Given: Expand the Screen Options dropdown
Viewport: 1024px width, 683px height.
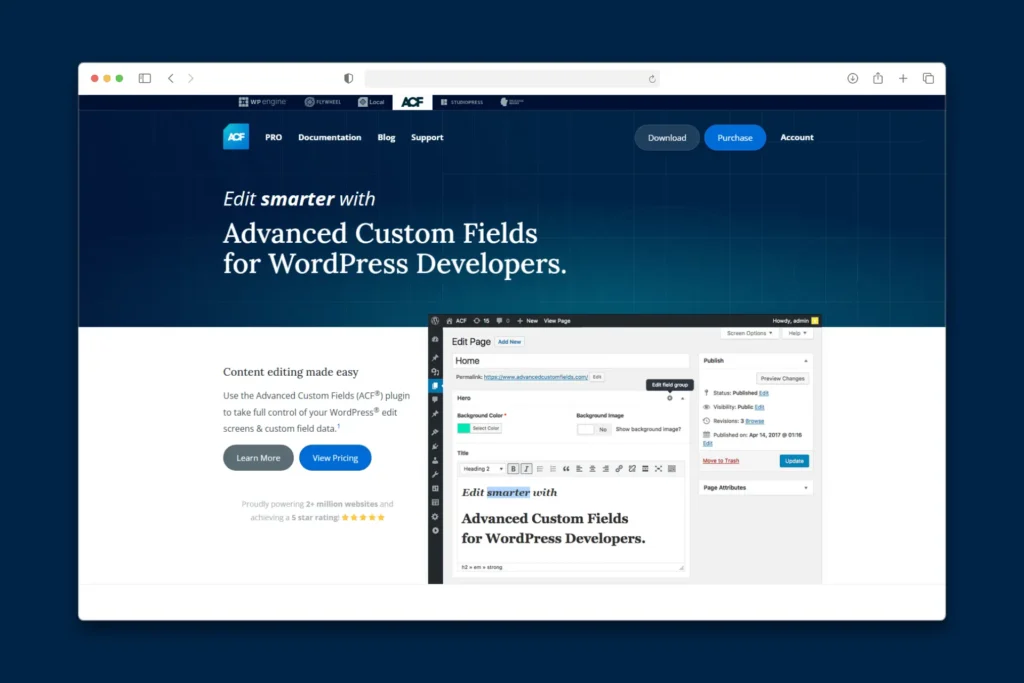Looking at the screenshot, I should pyautogui.click(x=750, y=333).
